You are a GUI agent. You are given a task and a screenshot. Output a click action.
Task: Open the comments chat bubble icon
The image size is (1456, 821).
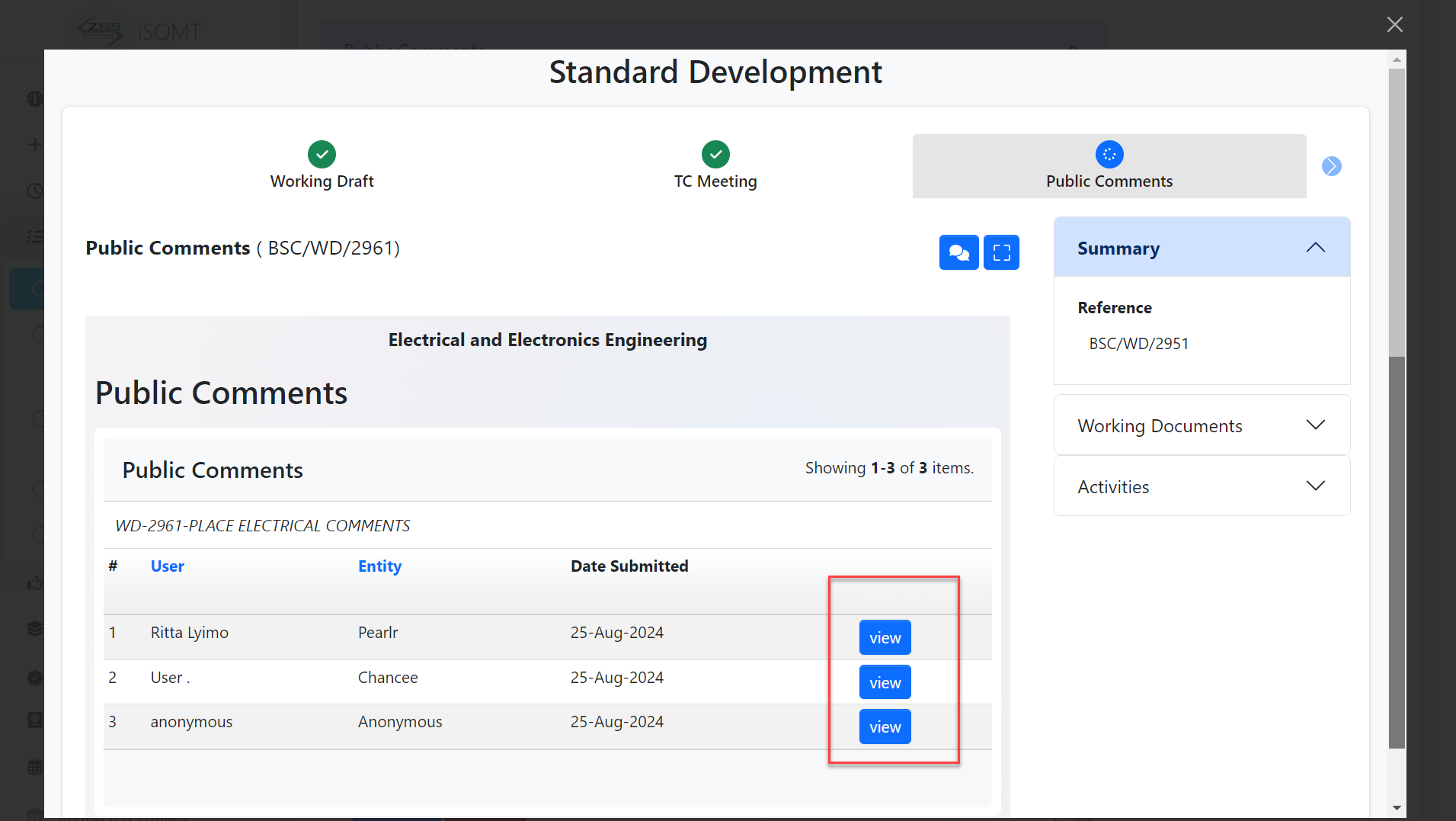click(x=958, y=252)
